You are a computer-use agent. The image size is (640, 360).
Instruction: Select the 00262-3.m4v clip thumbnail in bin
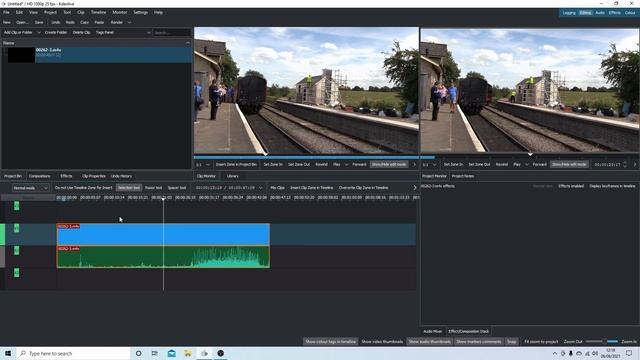[x=21, y=55]
